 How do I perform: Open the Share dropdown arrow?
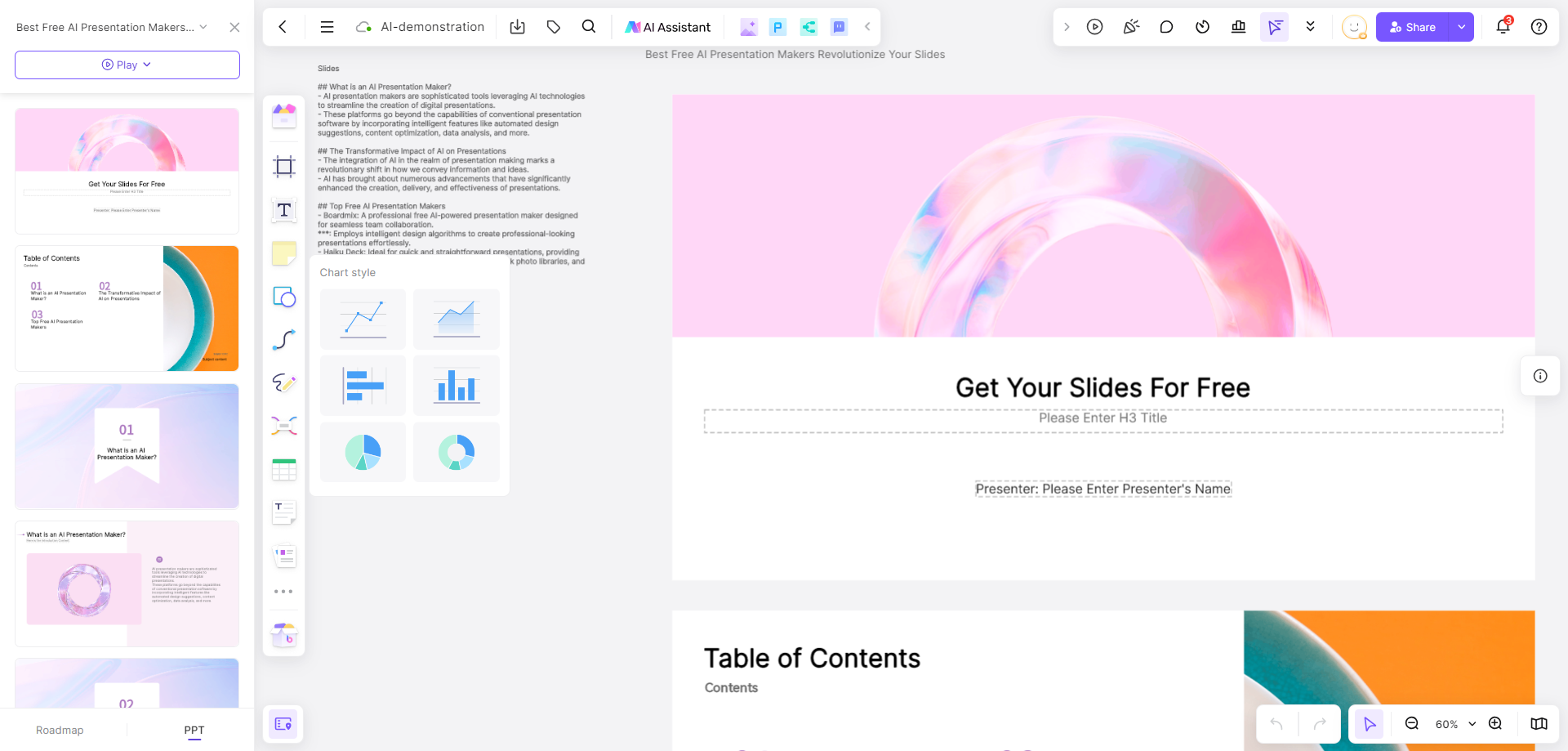[1461, 27]
